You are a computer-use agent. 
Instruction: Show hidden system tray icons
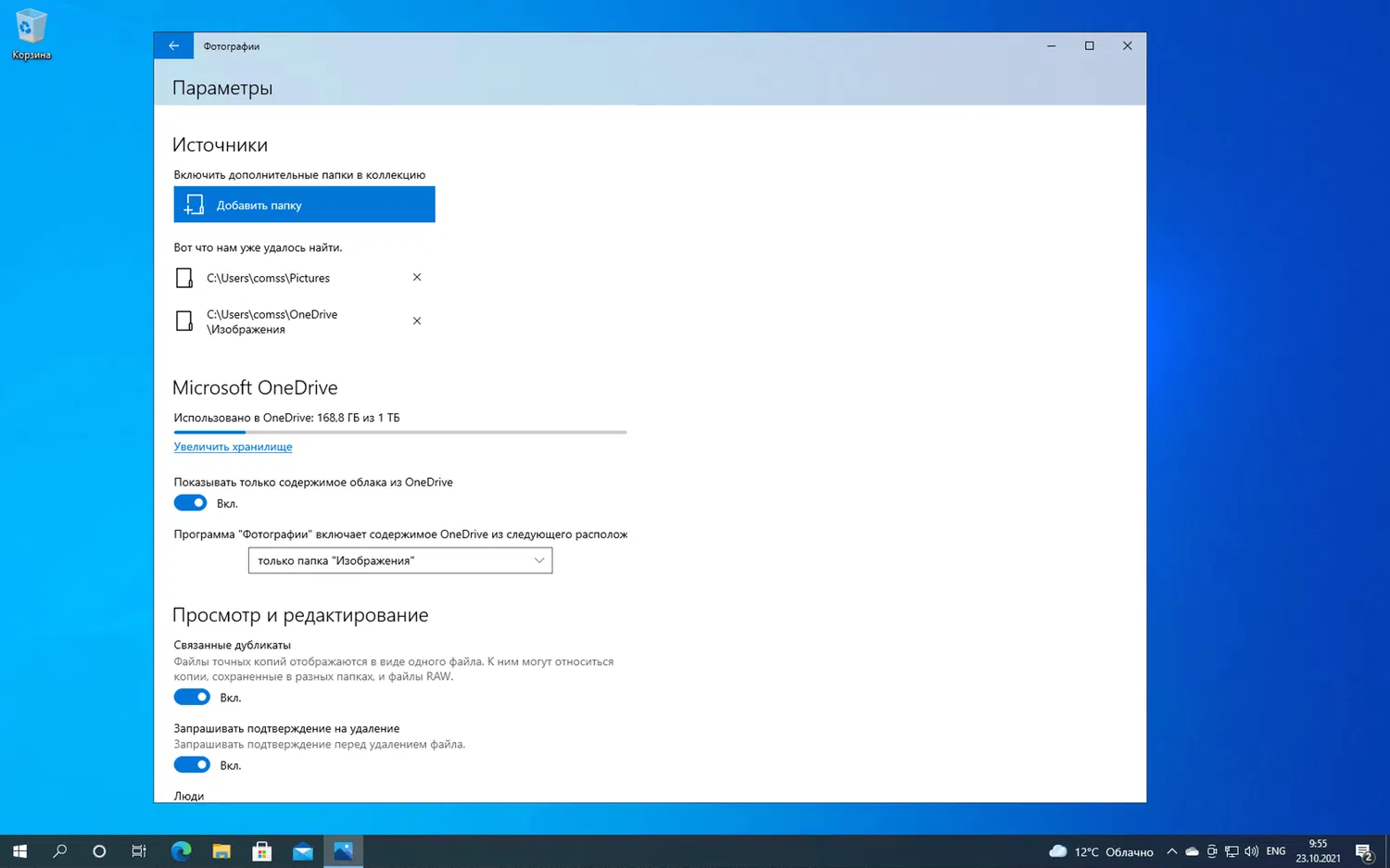click(1172, 851)
